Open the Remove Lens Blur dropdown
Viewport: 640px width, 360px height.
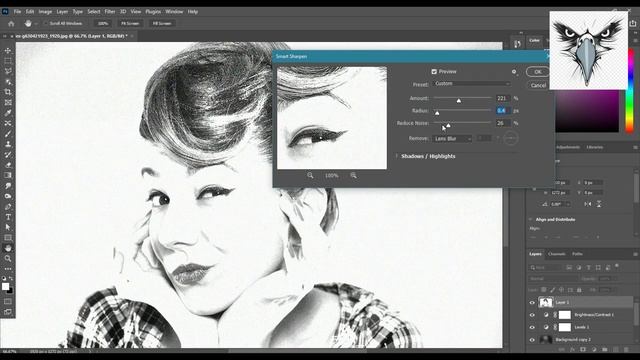(452, 139)
